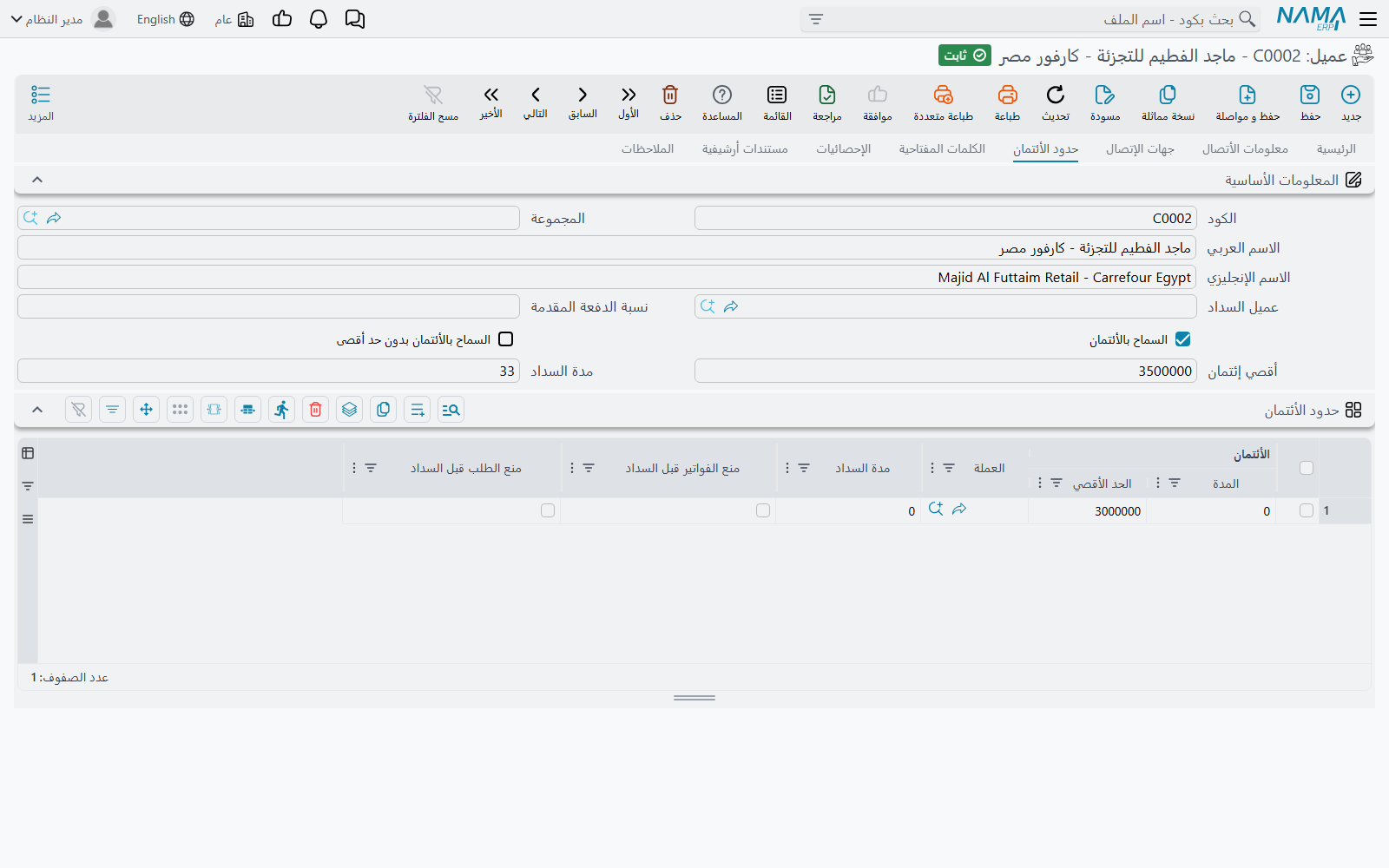Switch language to English

coord(166,19)
